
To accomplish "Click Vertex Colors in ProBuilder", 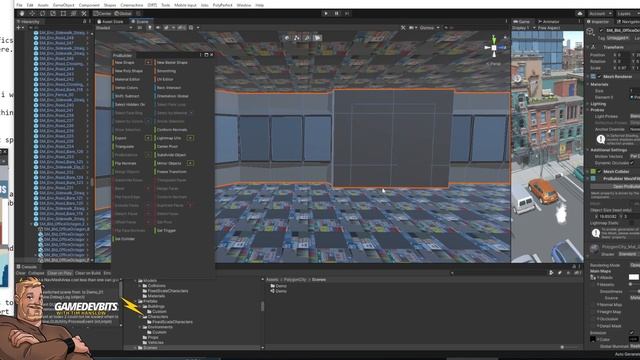I will [127, 88].
